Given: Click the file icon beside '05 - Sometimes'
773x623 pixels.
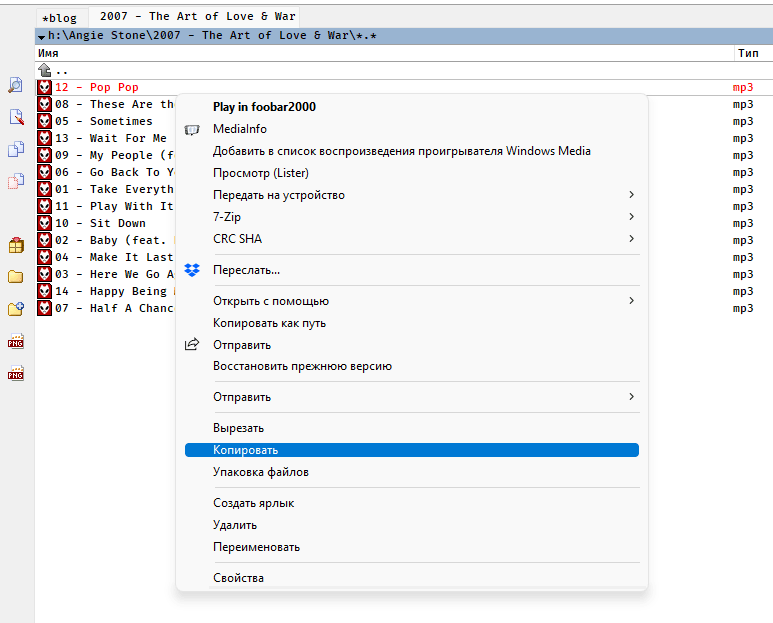Looking at the screenshot, I should (x=44, y=121).
